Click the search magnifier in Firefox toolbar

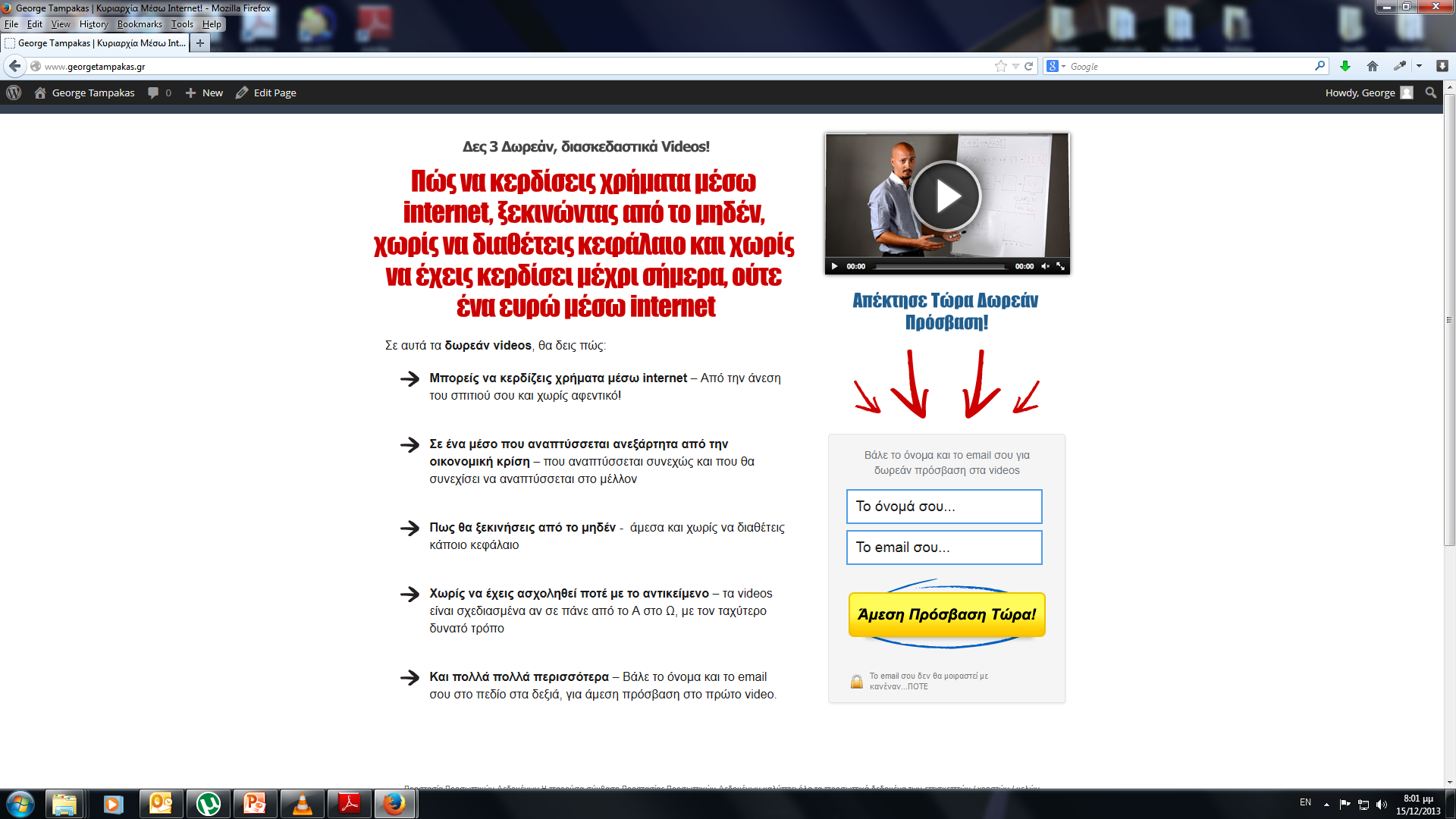tap(1319, 66)
